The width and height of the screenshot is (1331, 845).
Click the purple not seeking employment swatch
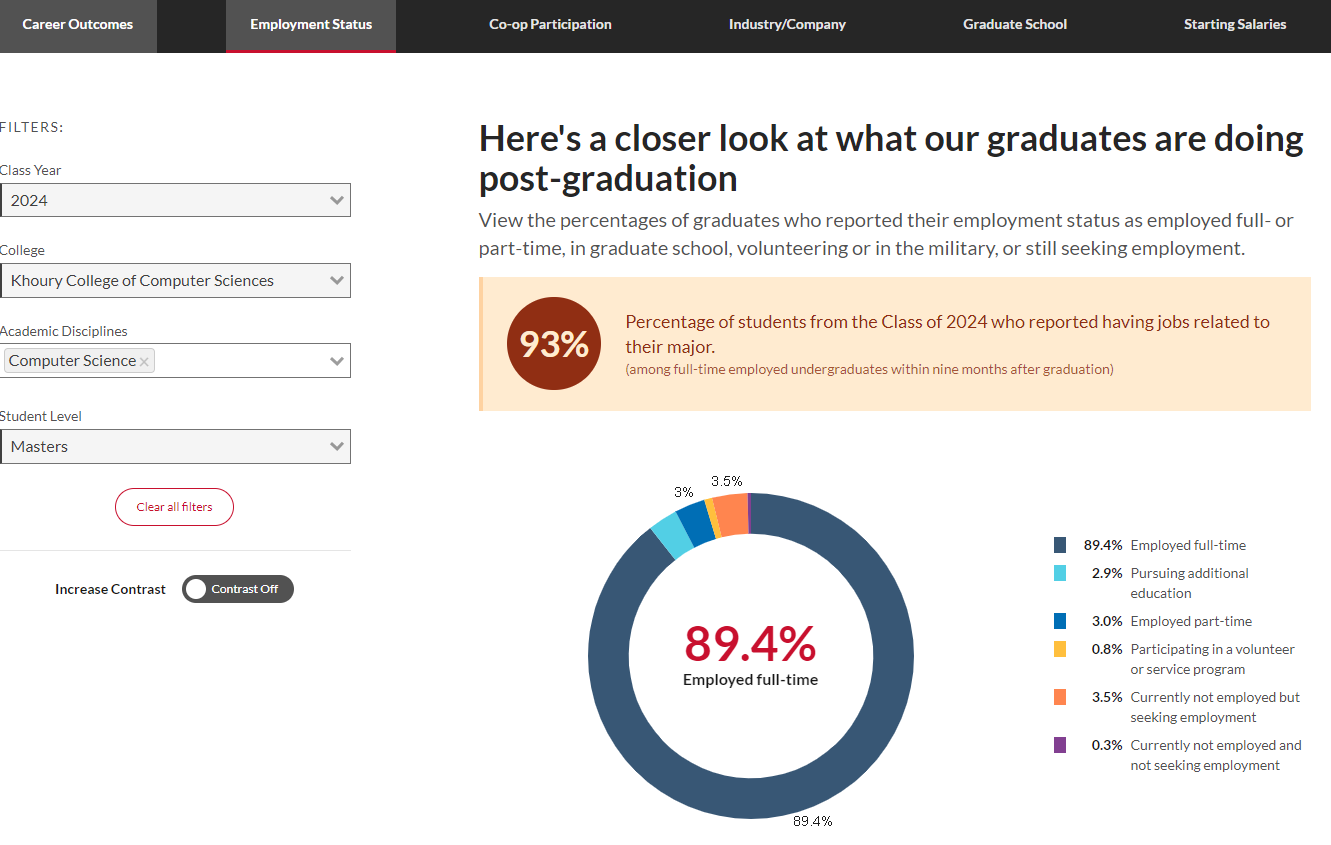[1059, 745]
